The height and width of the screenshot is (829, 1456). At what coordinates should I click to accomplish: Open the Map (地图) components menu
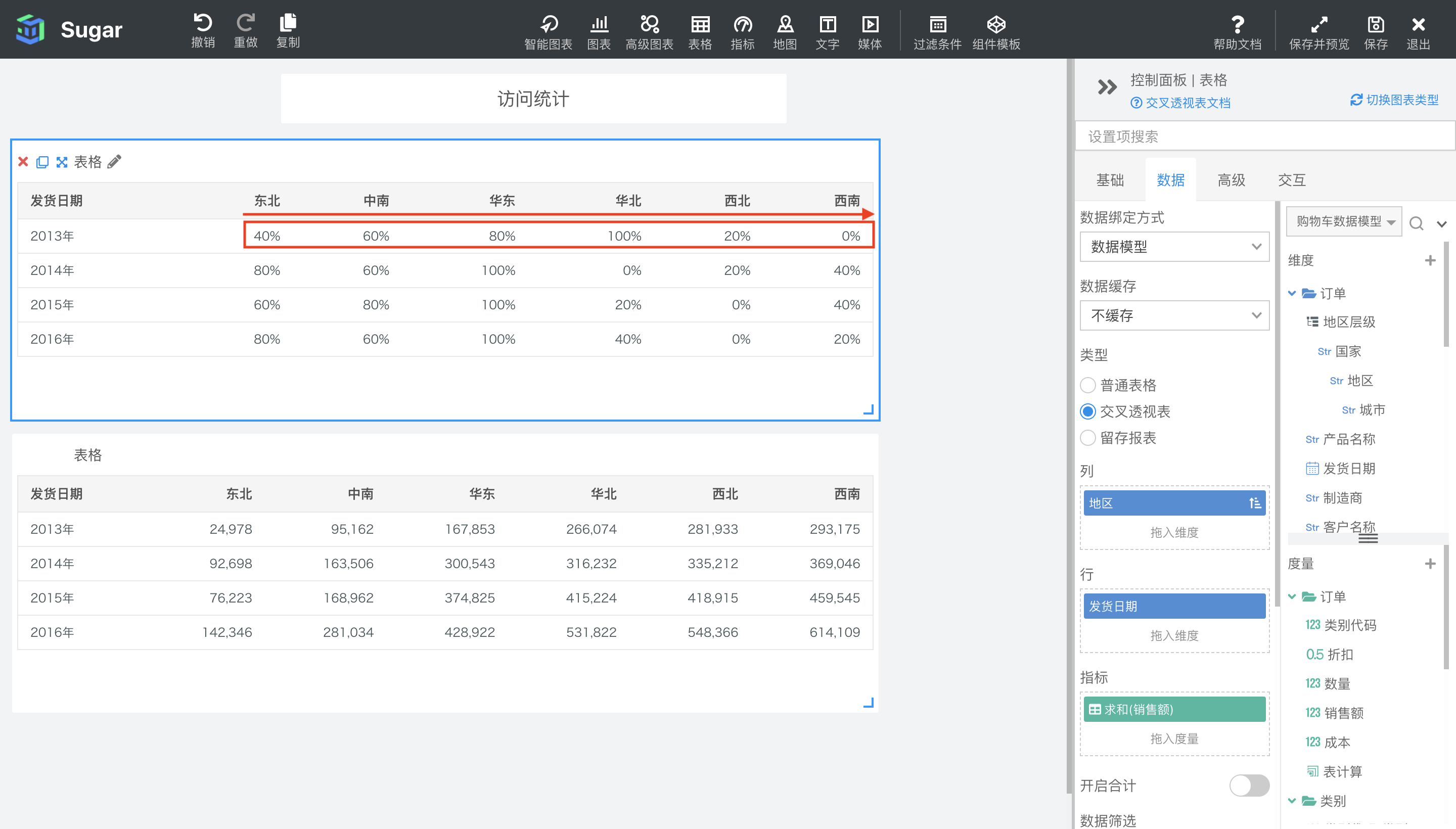pos(785,32)
